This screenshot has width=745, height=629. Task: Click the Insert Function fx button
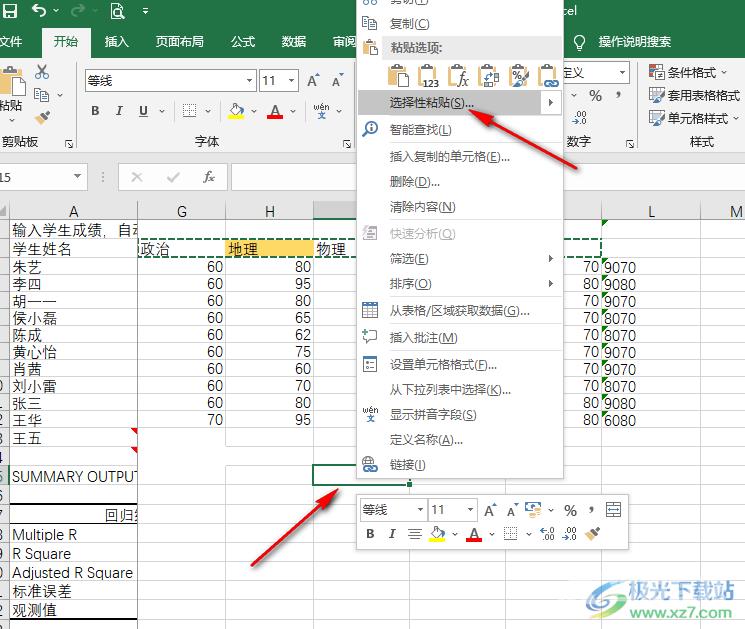coord(209,177)
